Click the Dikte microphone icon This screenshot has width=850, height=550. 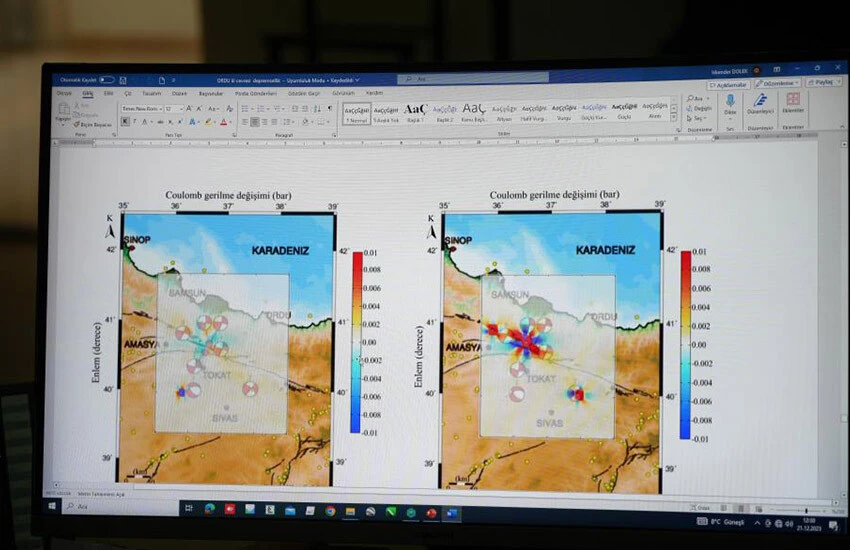tap(730, 103)
